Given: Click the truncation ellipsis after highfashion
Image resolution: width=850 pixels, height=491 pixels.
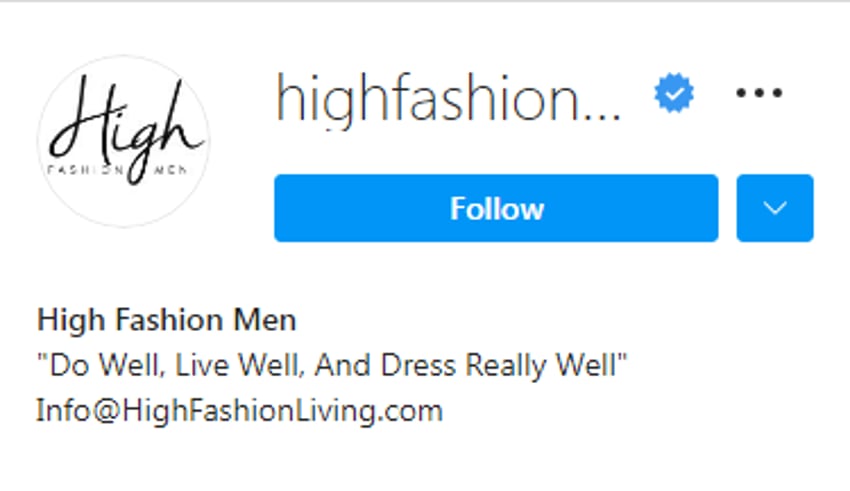Looking at the screenshot, I should [604, 115].
